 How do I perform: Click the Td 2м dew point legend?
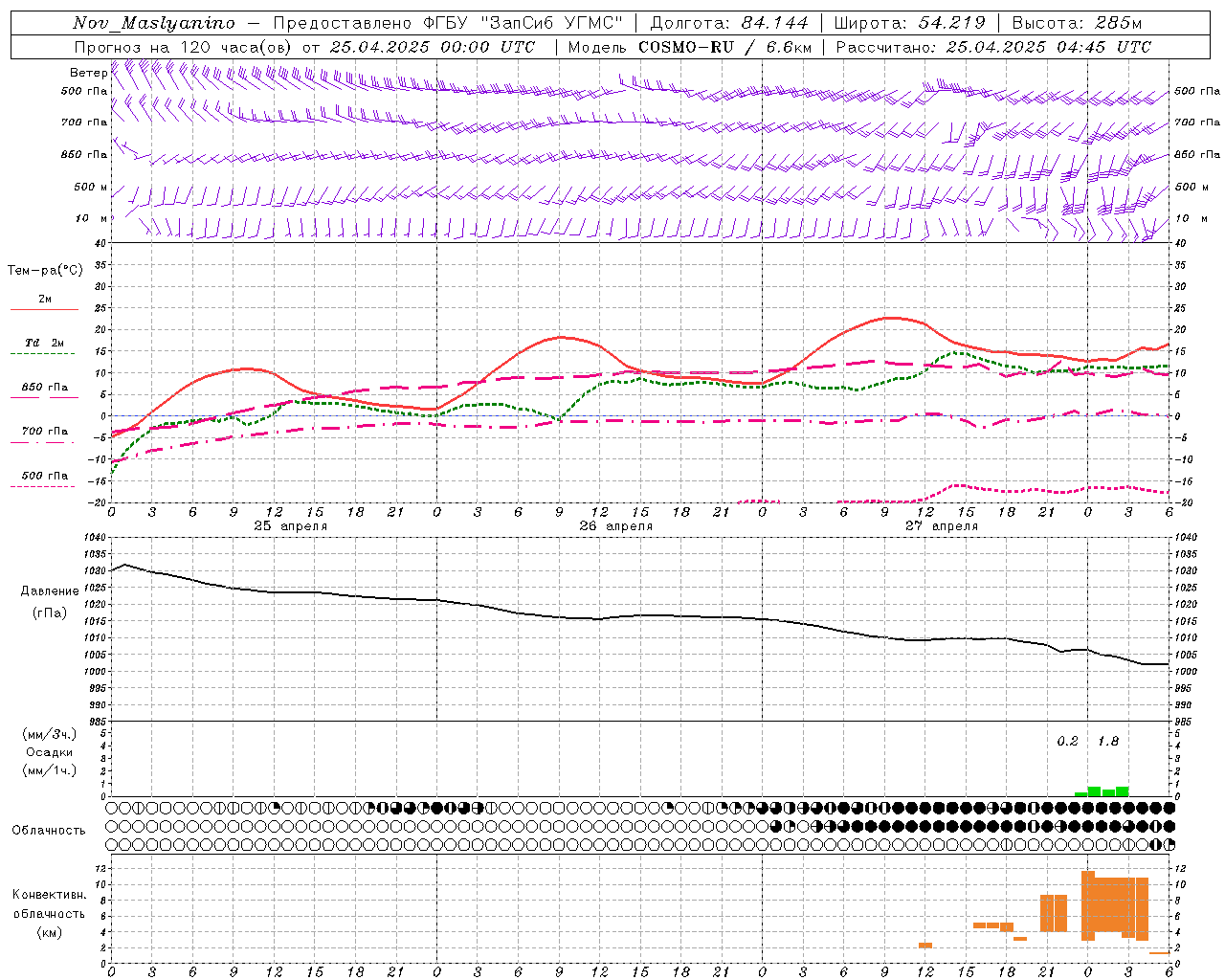click(44, 347)
